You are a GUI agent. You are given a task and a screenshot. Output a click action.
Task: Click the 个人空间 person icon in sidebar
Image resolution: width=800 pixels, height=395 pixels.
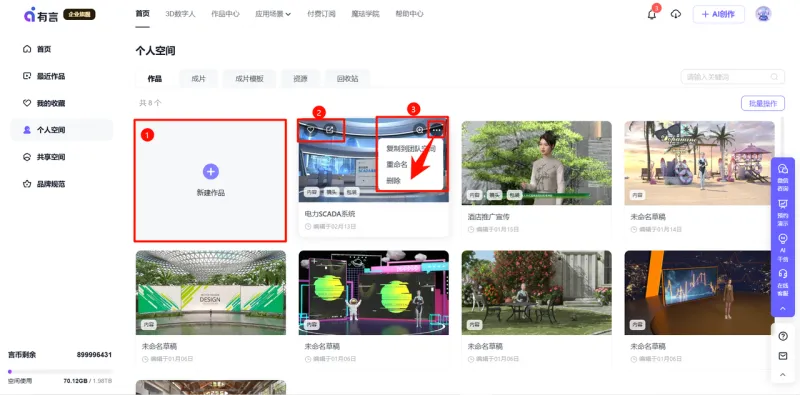click(27, 130)
